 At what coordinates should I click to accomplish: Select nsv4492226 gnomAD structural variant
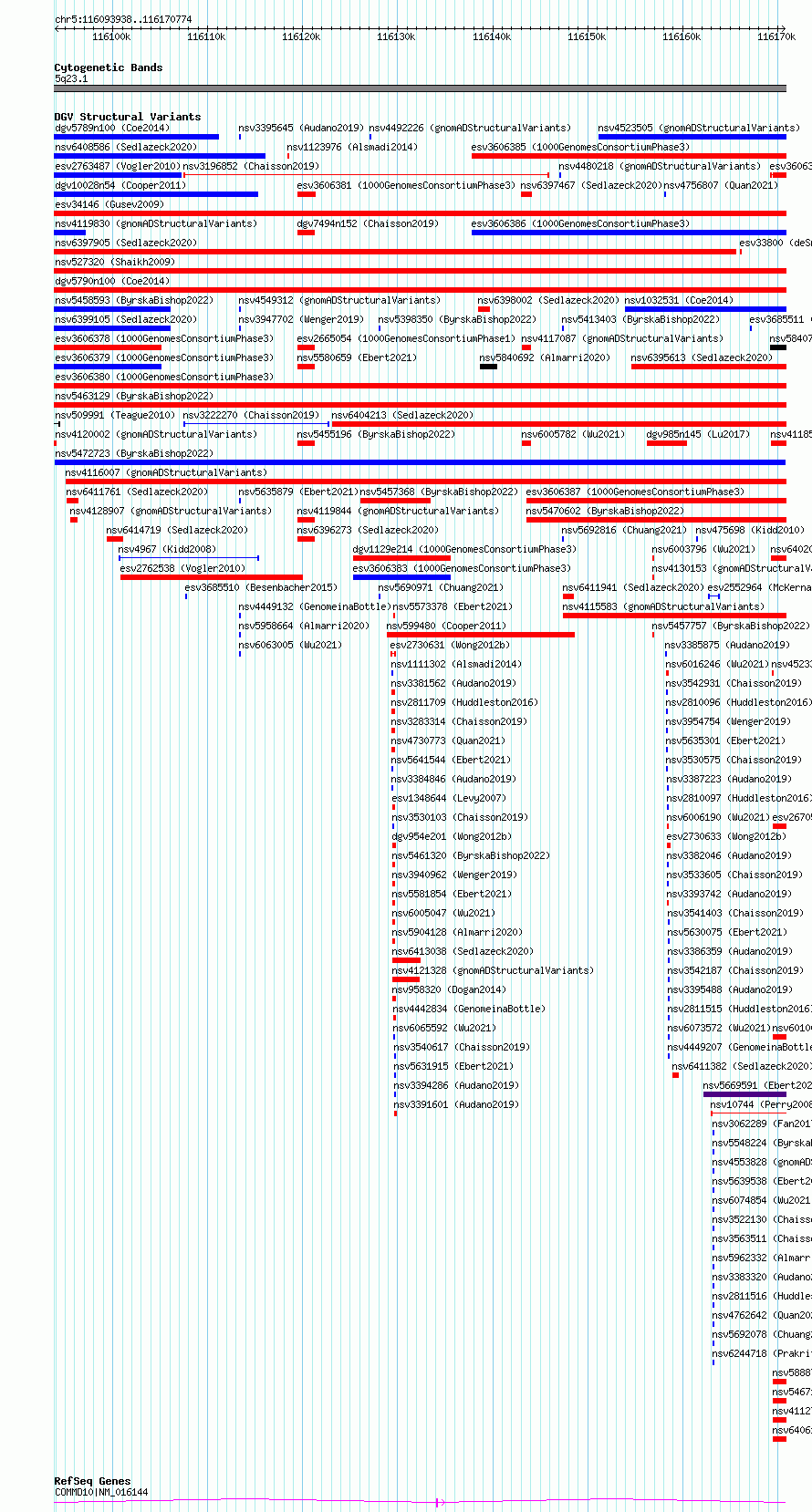(x=470, y=128)
